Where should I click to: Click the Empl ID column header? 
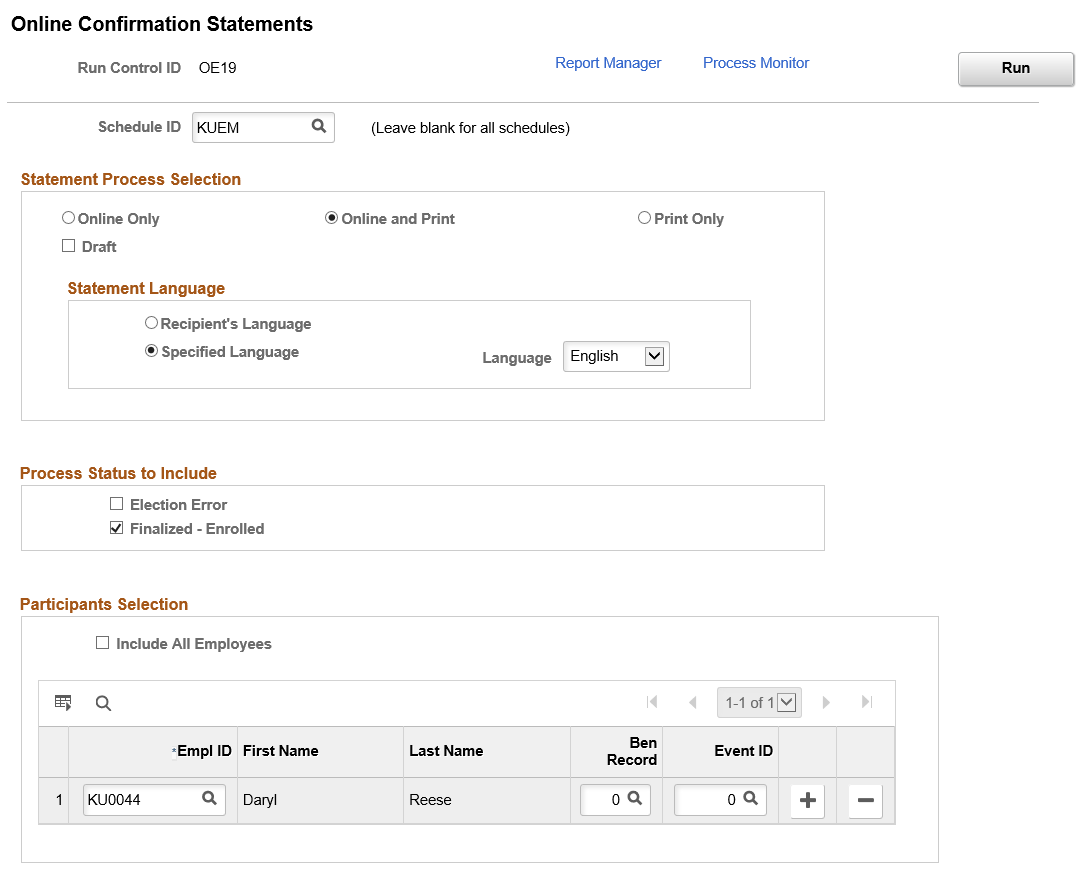point(204,751)
